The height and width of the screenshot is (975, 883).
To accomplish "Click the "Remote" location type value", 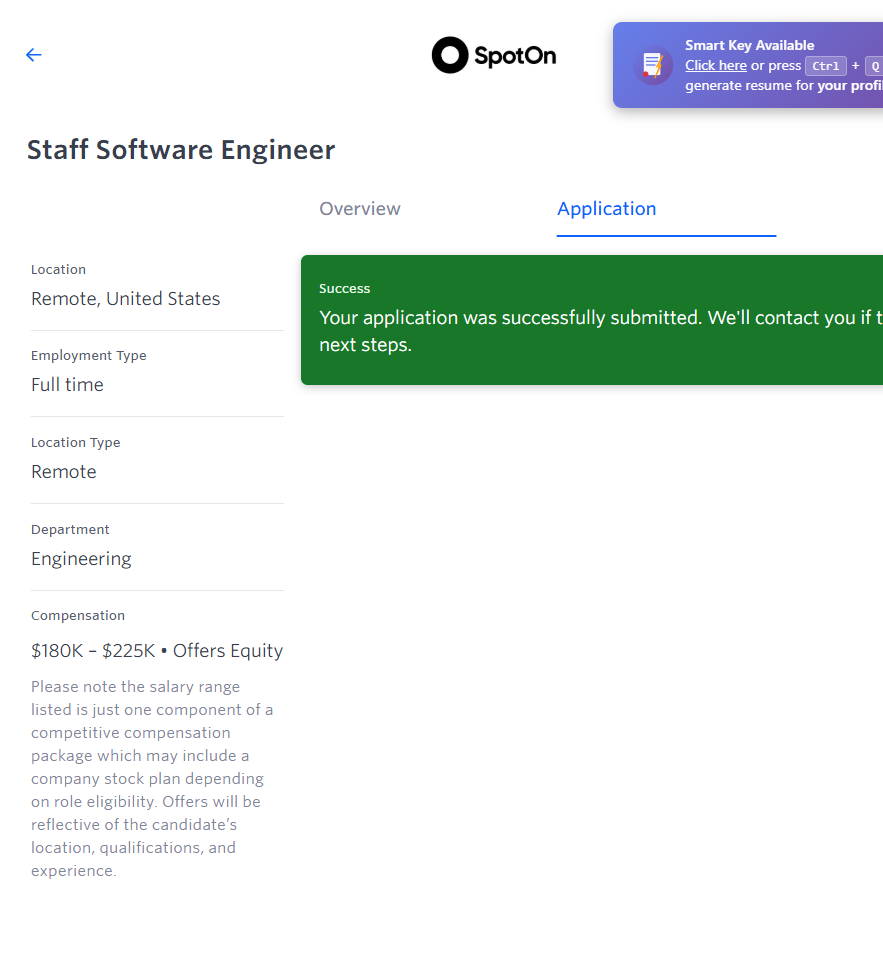I will coord(64,472).
